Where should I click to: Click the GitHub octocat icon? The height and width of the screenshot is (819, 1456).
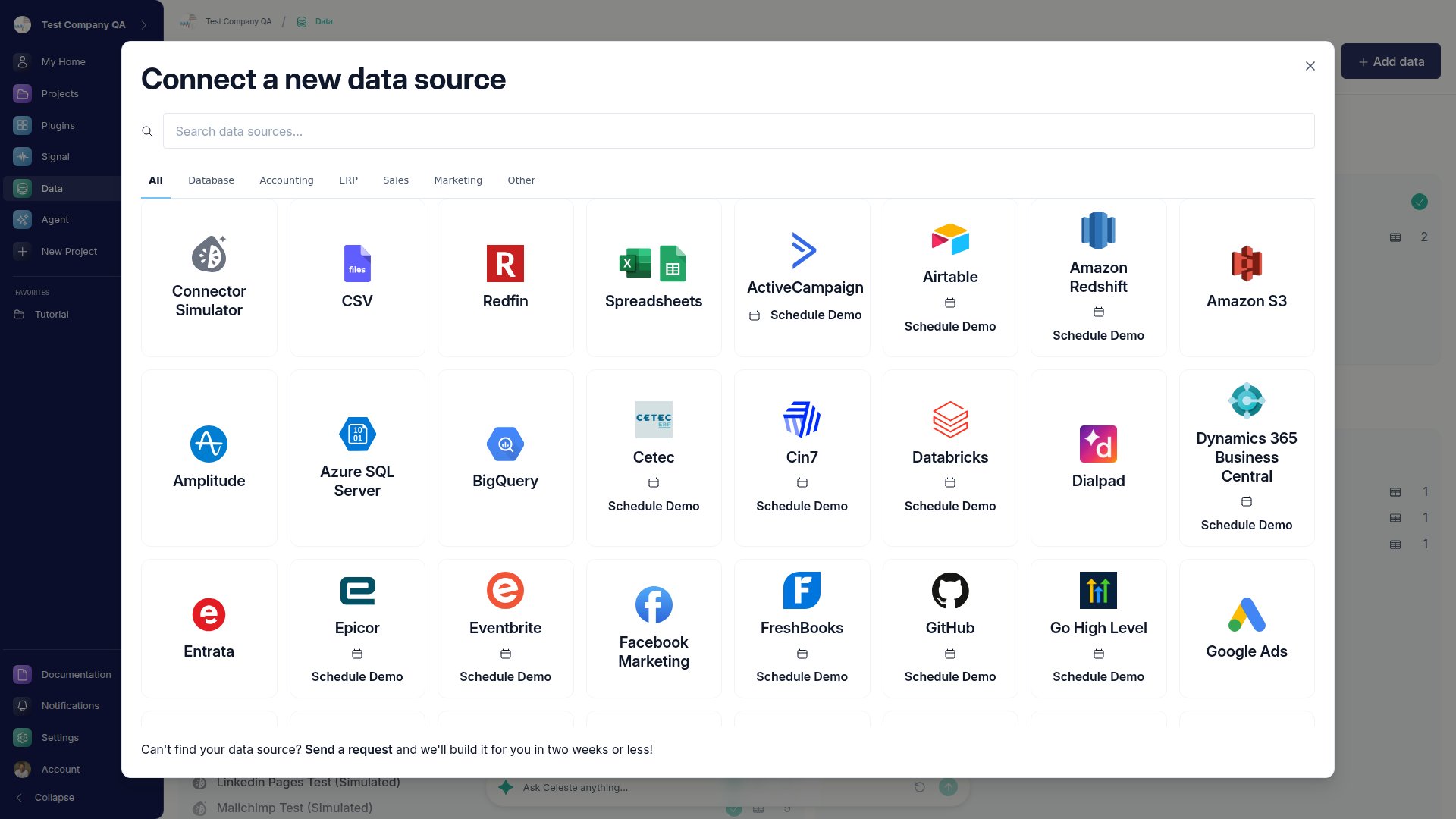(950, 590)
